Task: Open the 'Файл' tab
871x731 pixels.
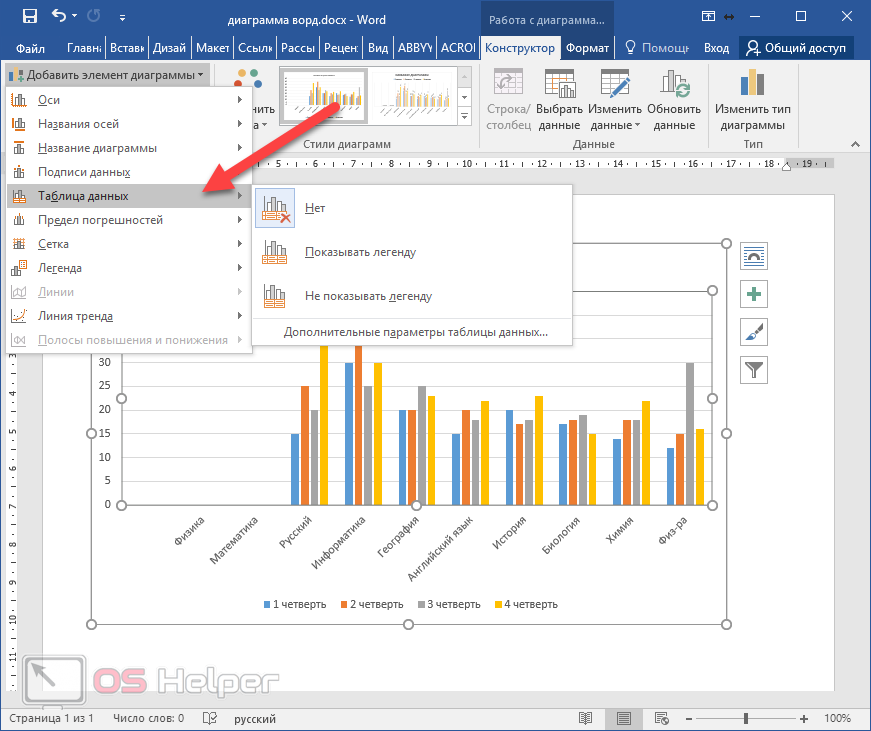Action: [30, 48]
